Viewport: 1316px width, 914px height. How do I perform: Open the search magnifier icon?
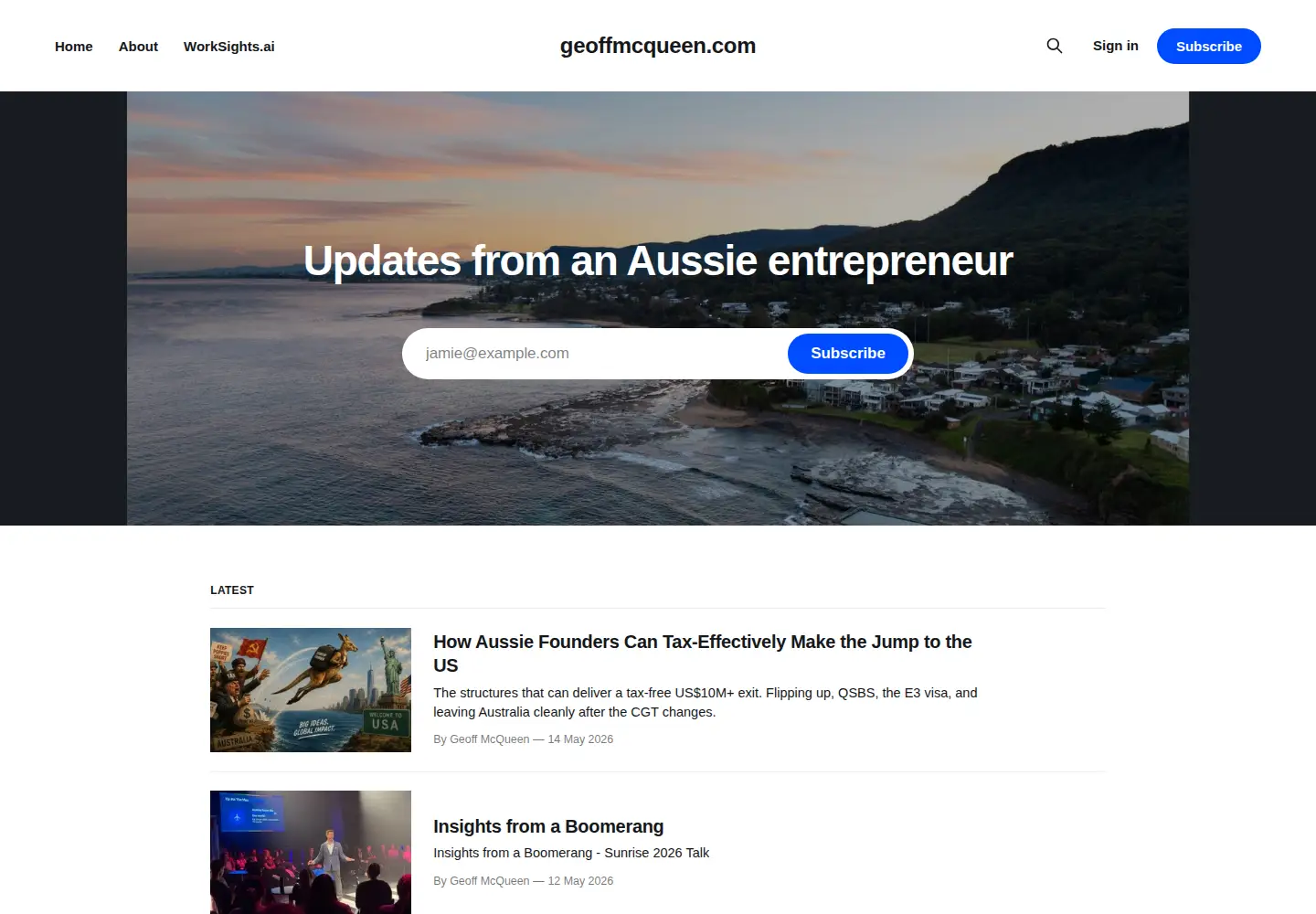(x=1055, y=46)
